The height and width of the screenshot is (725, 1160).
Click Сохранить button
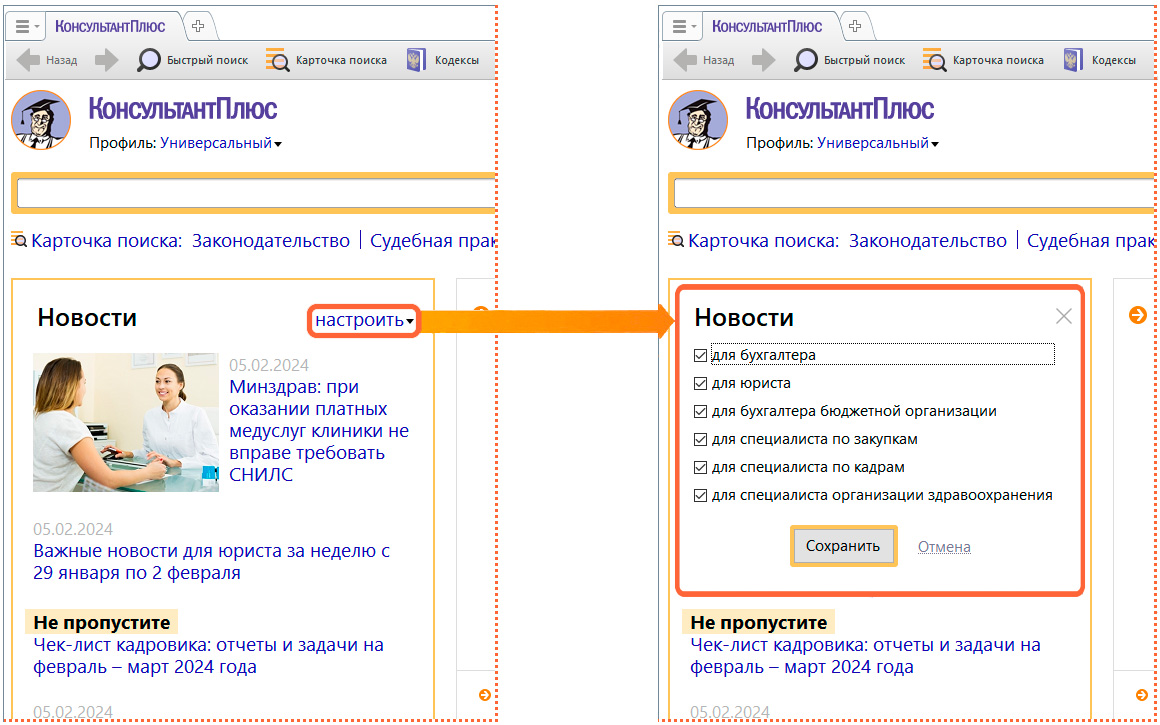coord(843,547)
